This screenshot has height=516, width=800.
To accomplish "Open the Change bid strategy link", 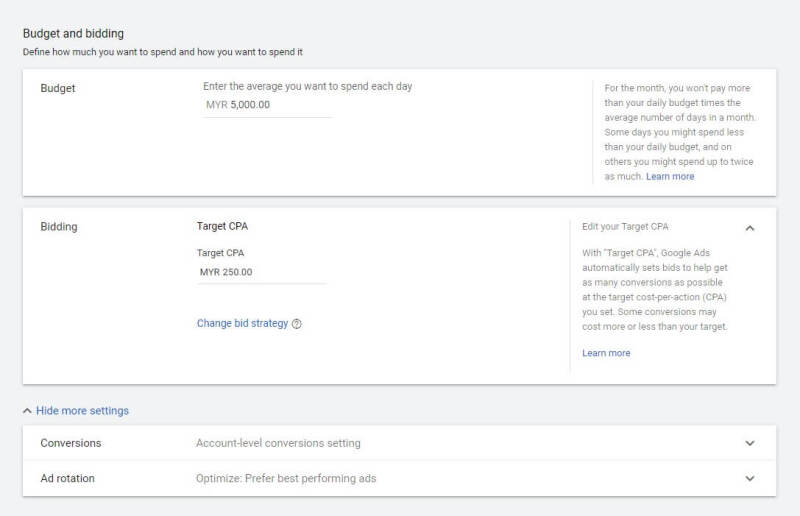I will tap(242, 323).
